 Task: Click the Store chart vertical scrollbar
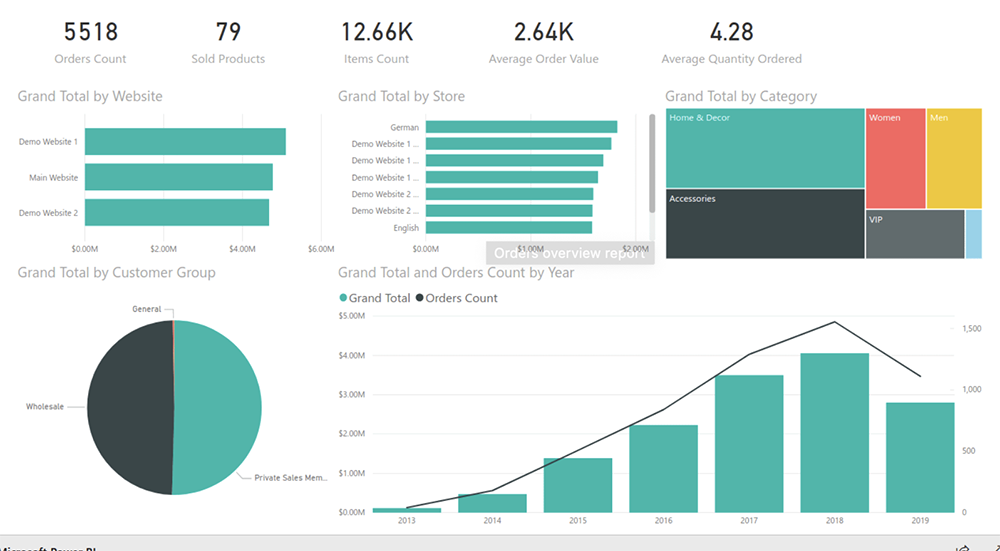pyautogui.click(x=652, y=163)
